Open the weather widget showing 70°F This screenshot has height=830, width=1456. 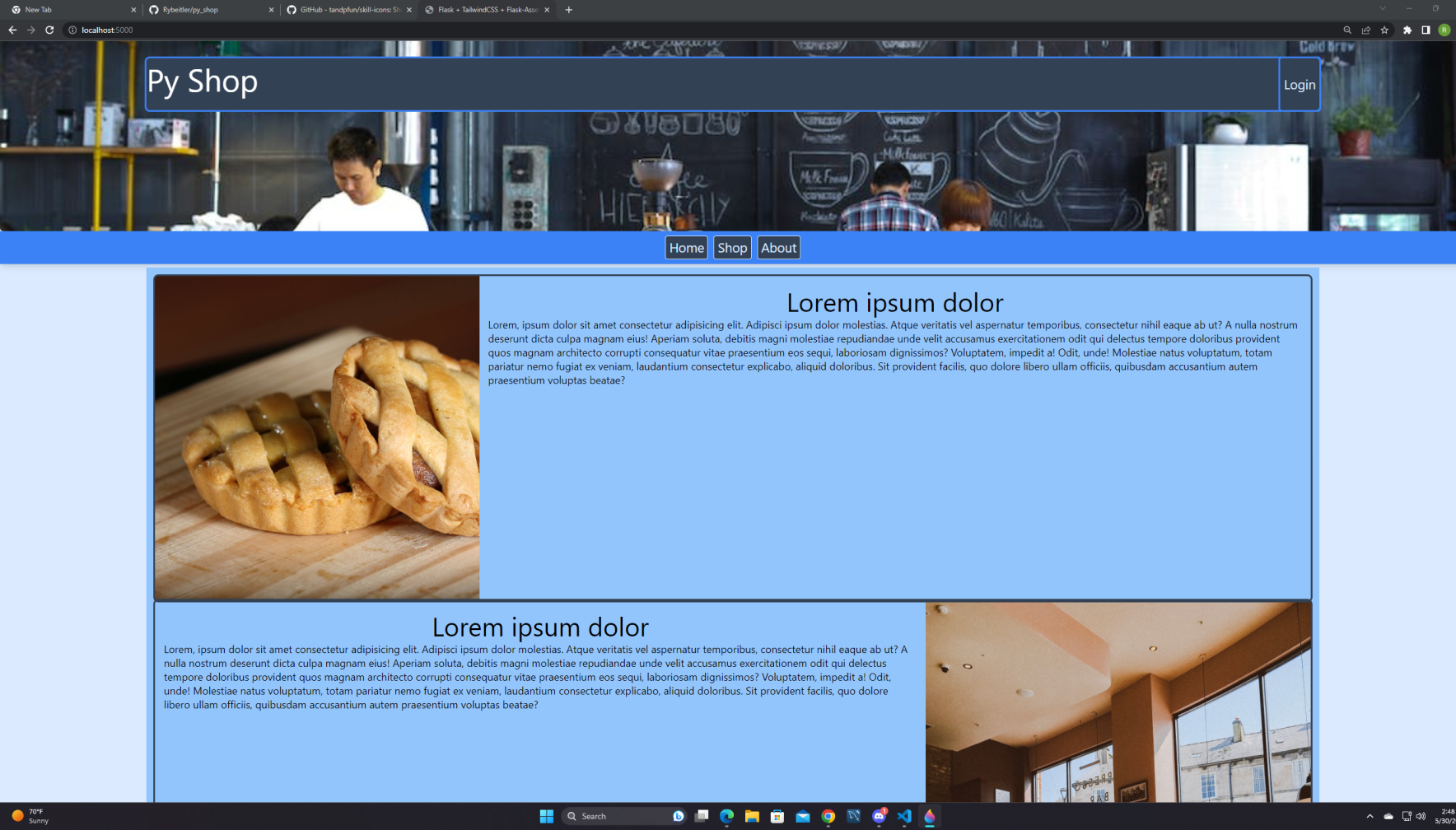pyautogui.click(x=30, y=816)
